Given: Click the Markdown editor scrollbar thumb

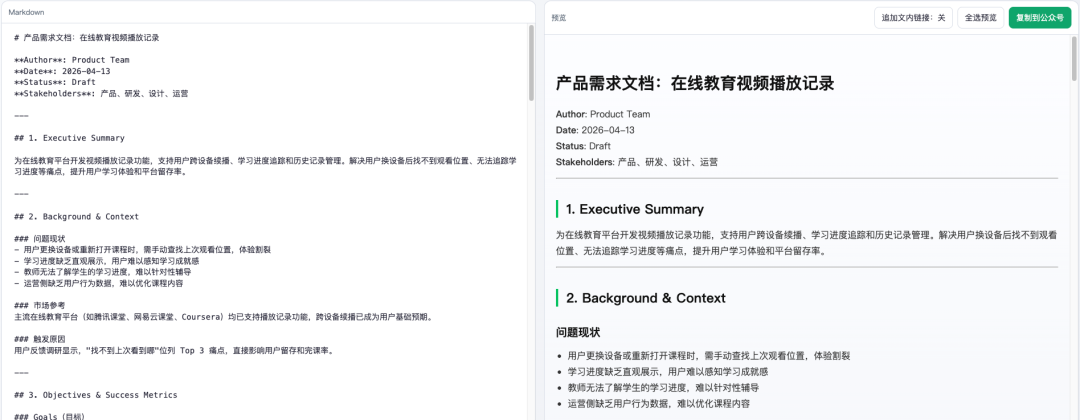Looking at the screenshot, I should [x=530, y=63].
